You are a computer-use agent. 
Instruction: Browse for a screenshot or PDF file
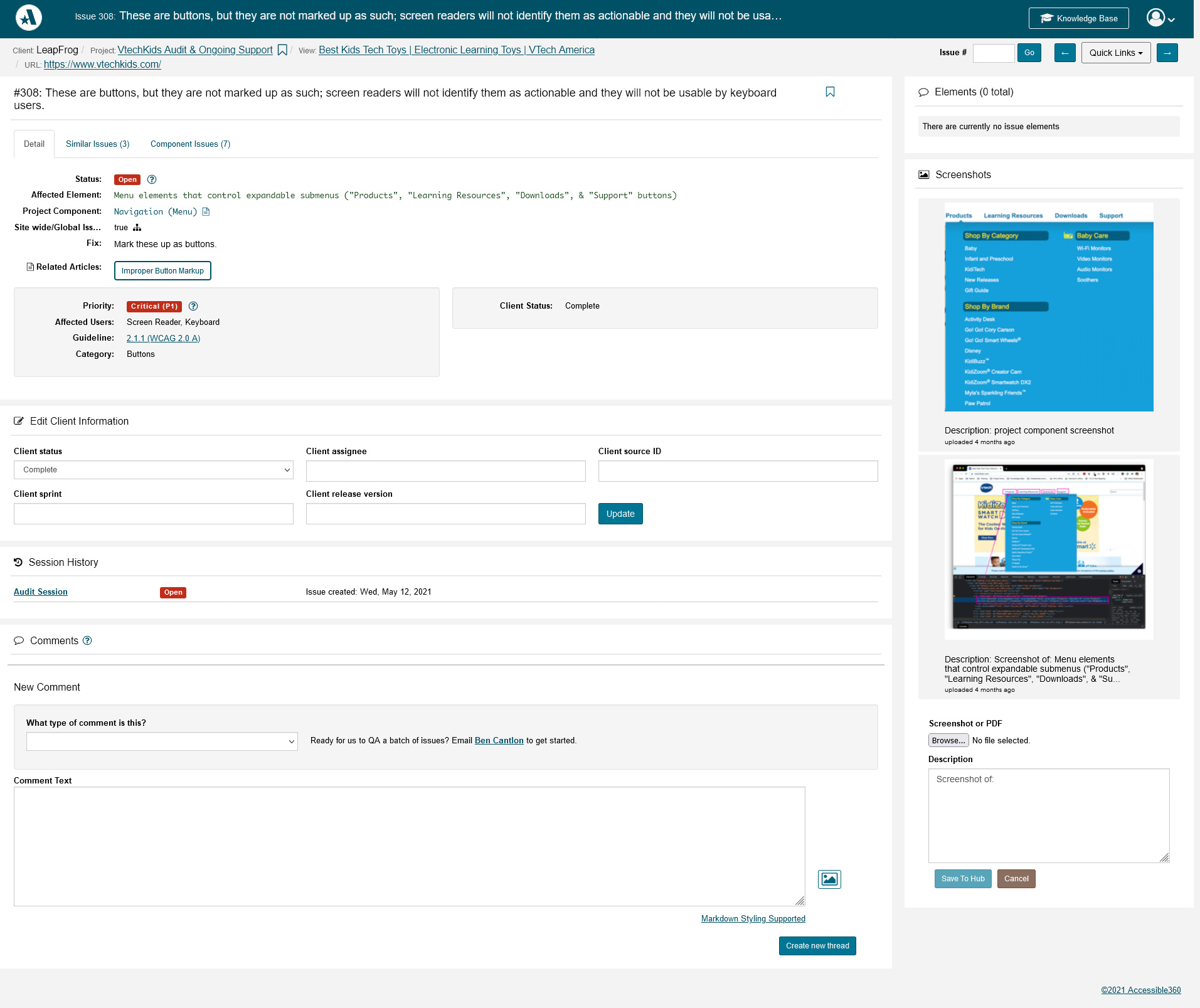[948, 741]
